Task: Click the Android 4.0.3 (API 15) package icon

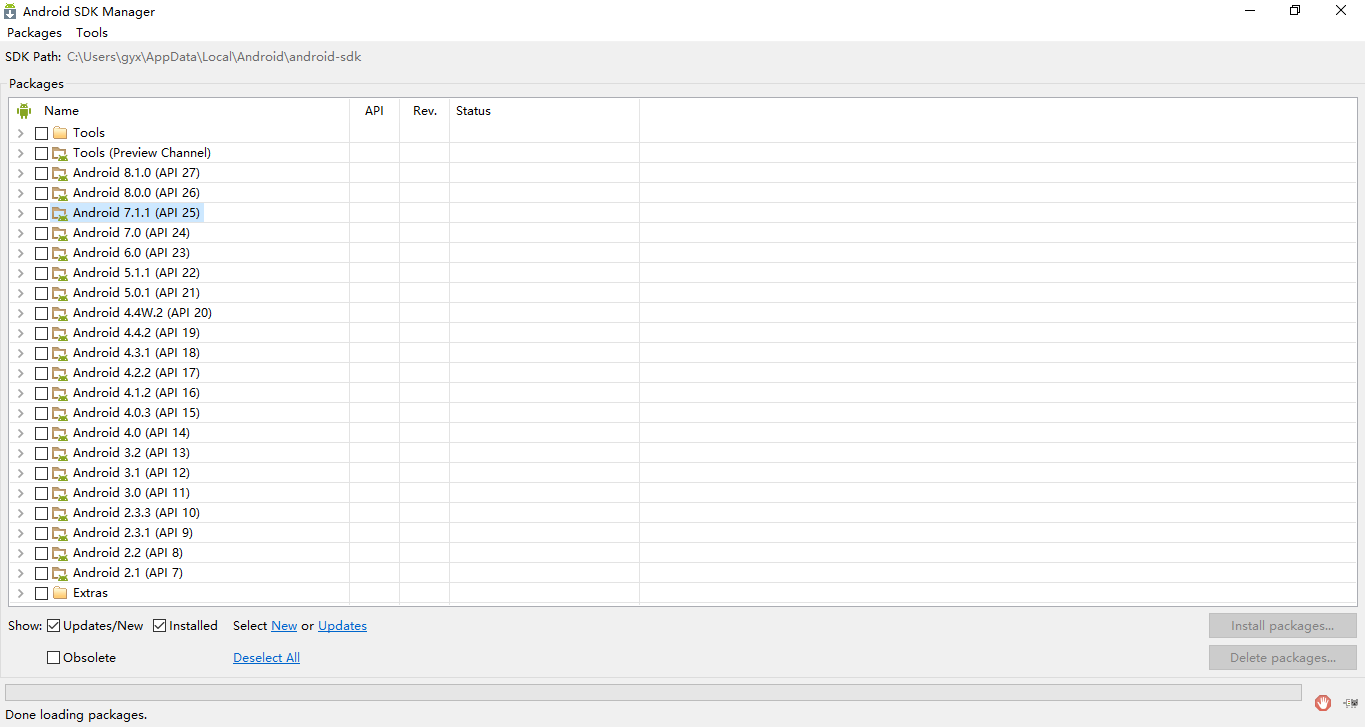Action: pyautogui.click(x=60, y=413)
